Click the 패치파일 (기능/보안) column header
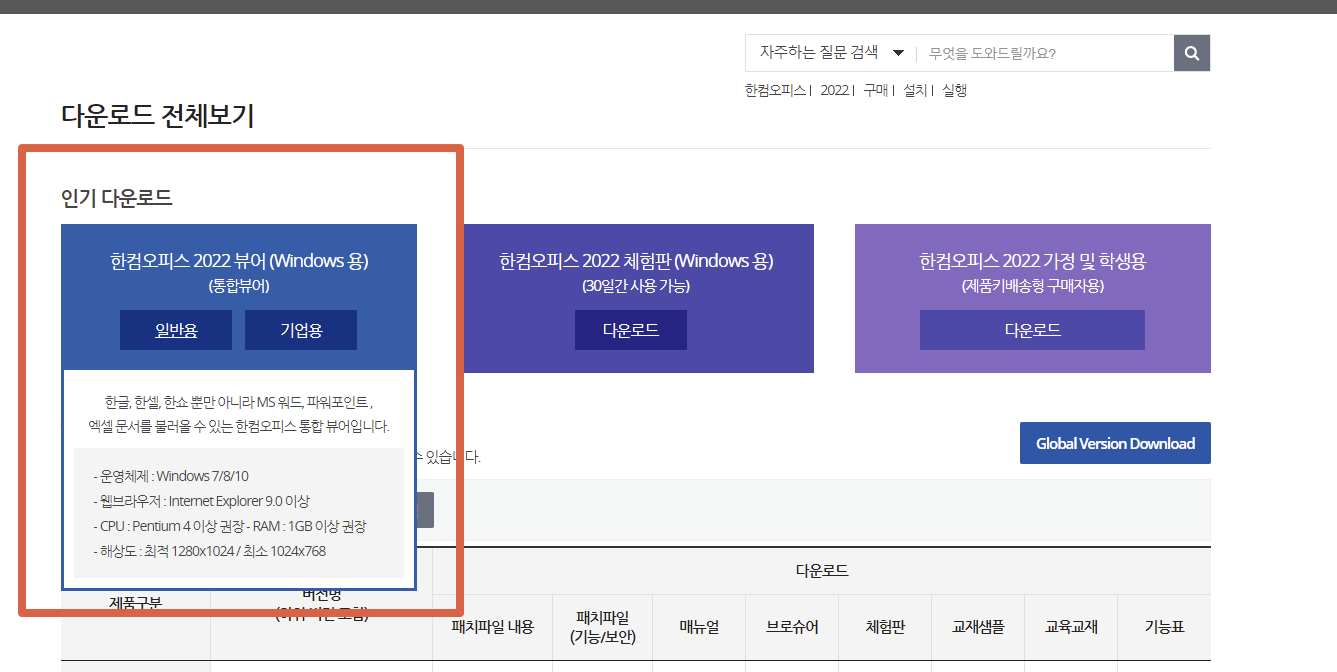This screenshot has width=1337, height=672. coord(603,627)
